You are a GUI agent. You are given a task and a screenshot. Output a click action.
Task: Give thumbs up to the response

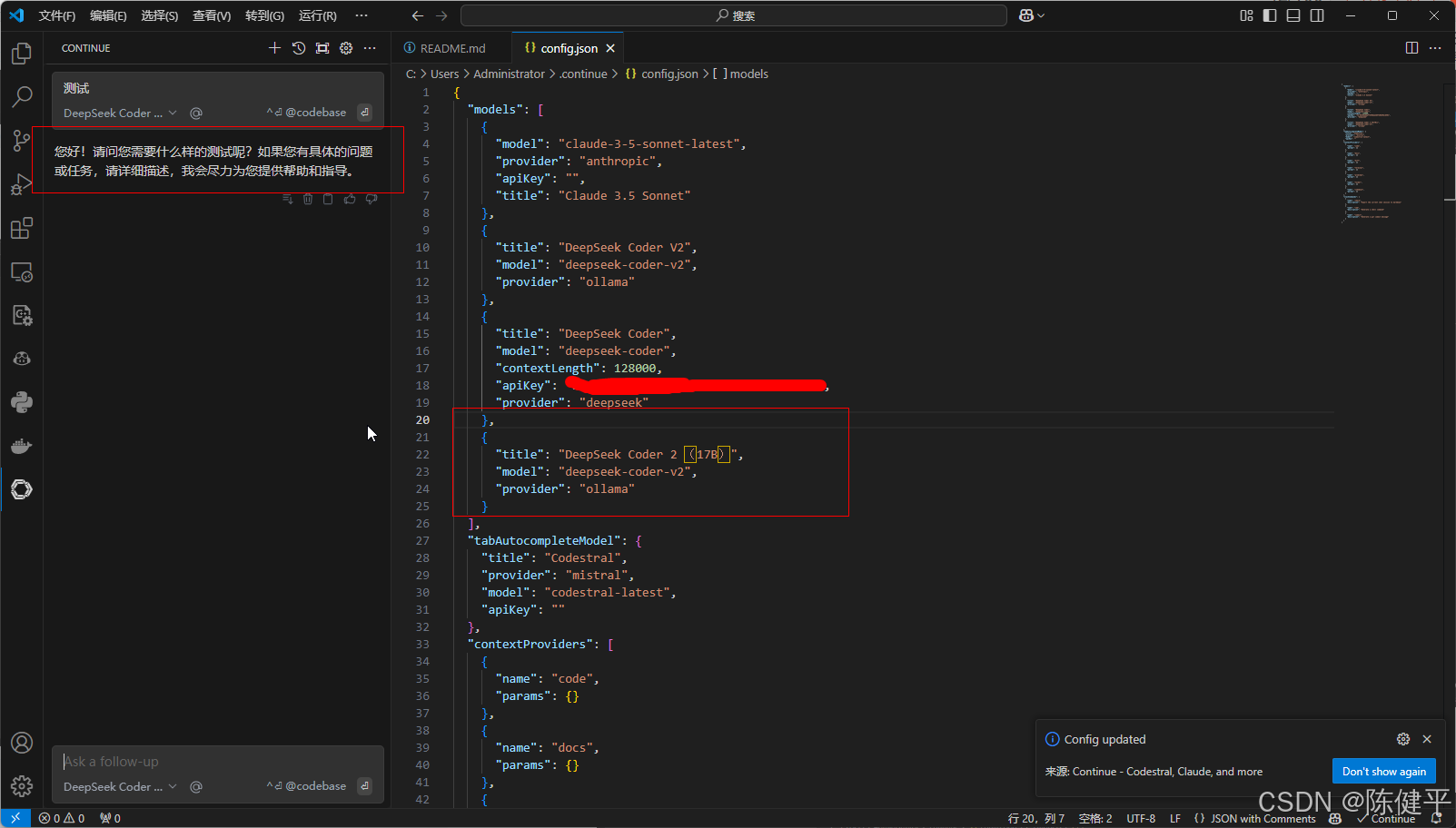coord(350,199)
